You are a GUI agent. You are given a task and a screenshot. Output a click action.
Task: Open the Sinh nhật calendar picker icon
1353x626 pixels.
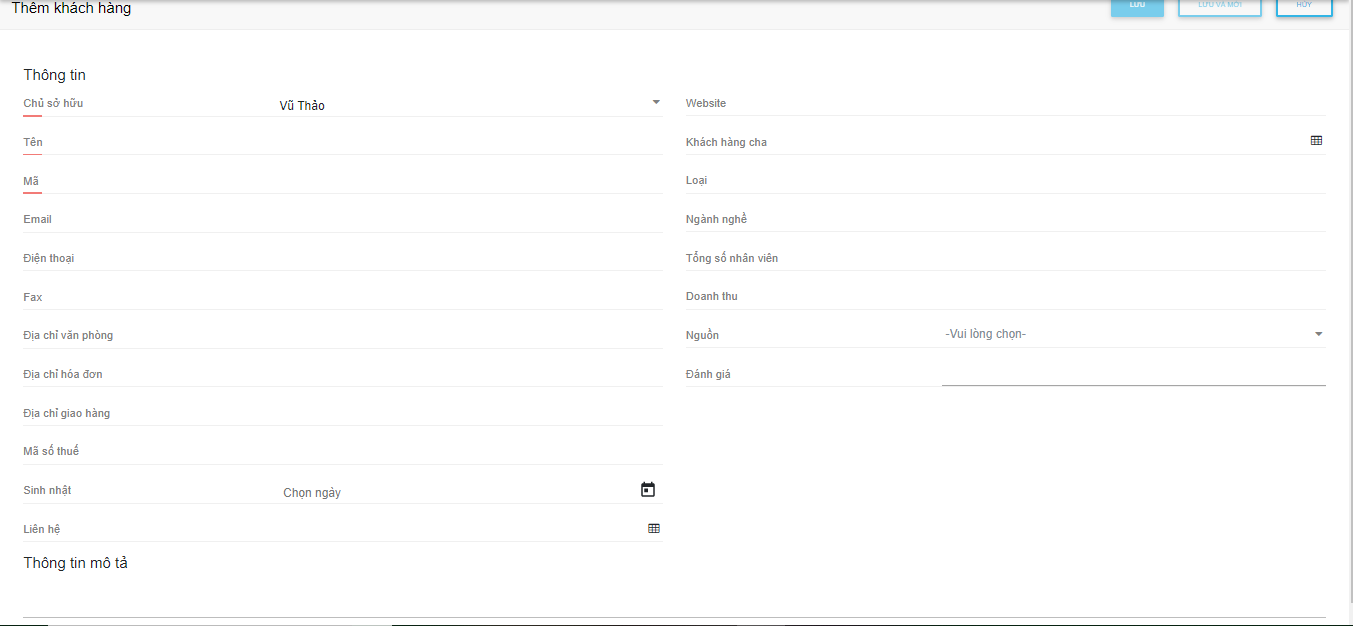tap(648, 490)
